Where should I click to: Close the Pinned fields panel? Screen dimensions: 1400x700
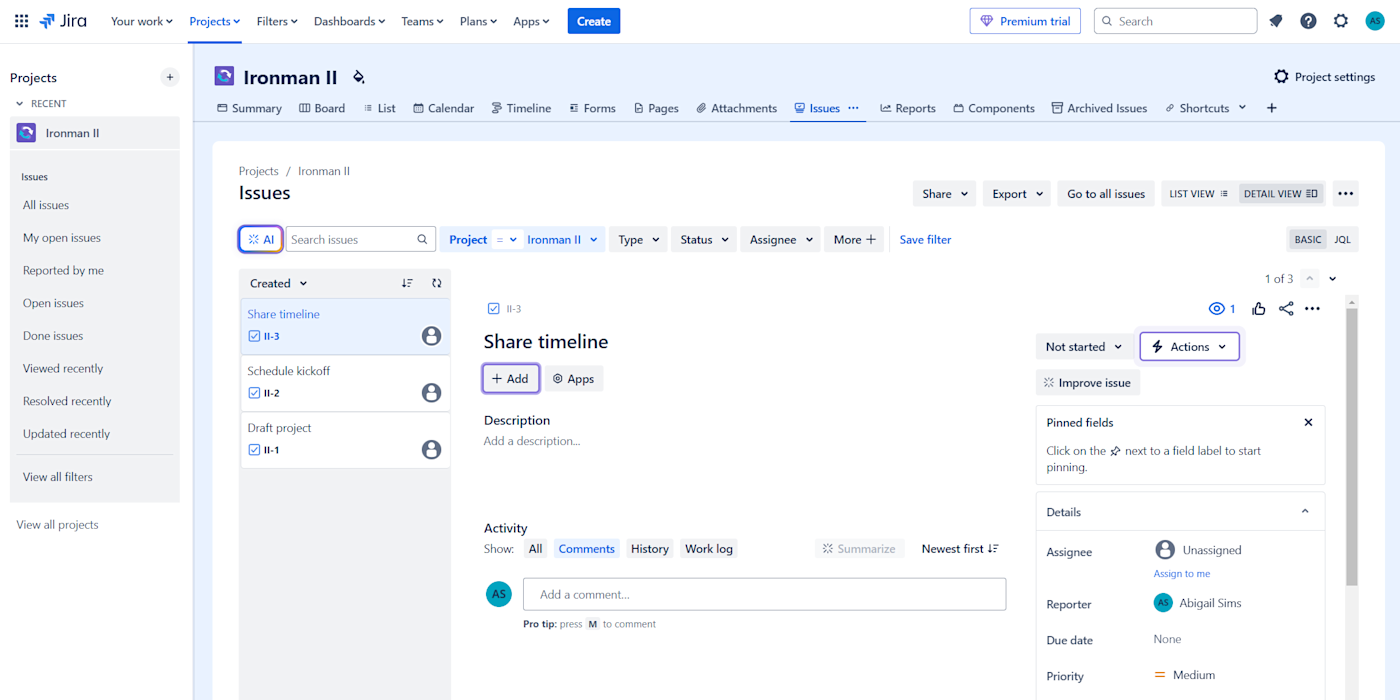pyautogui.click(x=1308, y=422)
